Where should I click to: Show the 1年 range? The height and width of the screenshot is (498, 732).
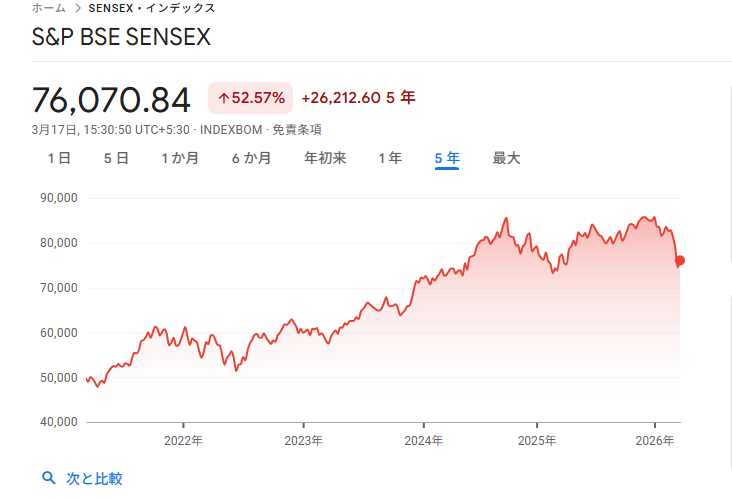(390, 158)
